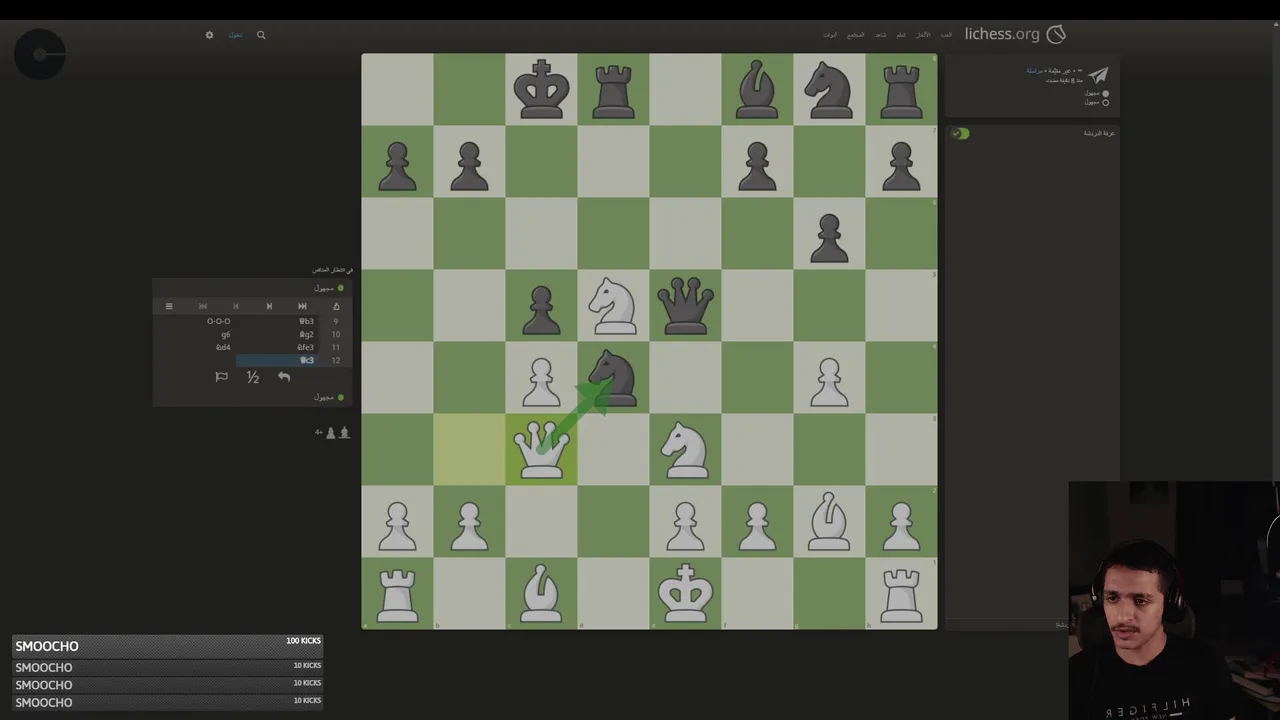Select the white rook on a1
This screenshot has width=1280, height=720.
coord(397,594)
